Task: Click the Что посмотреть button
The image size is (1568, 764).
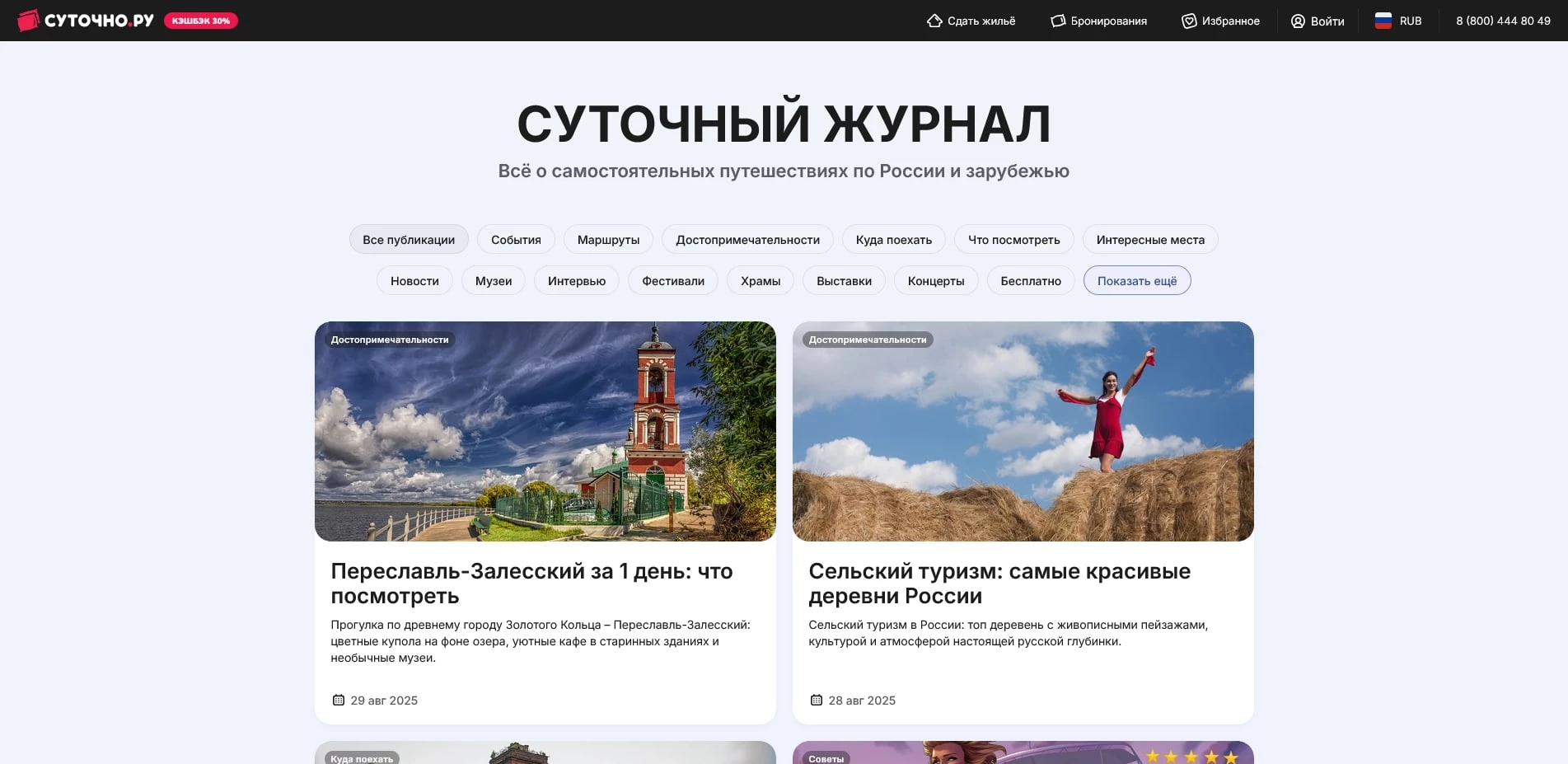Action: click(x=1013, y=239)
